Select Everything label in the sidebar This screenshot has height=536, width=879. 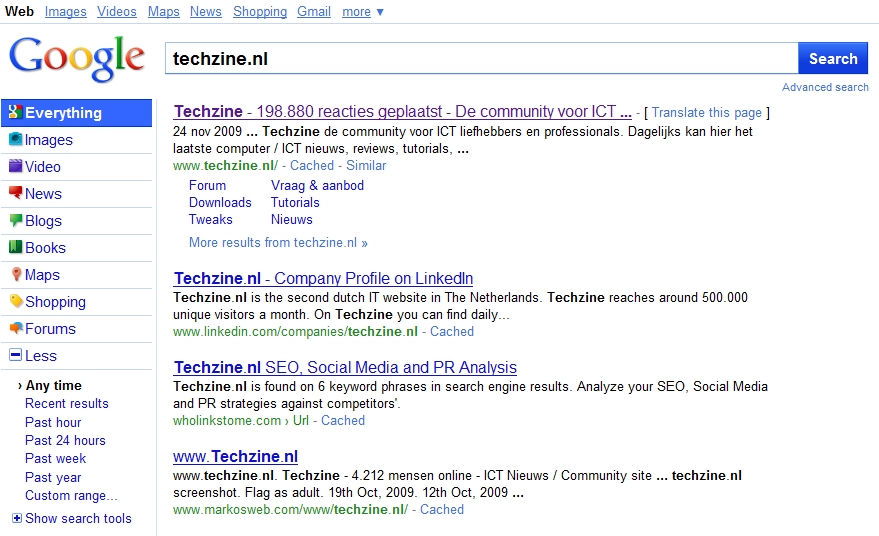(63, 113)
